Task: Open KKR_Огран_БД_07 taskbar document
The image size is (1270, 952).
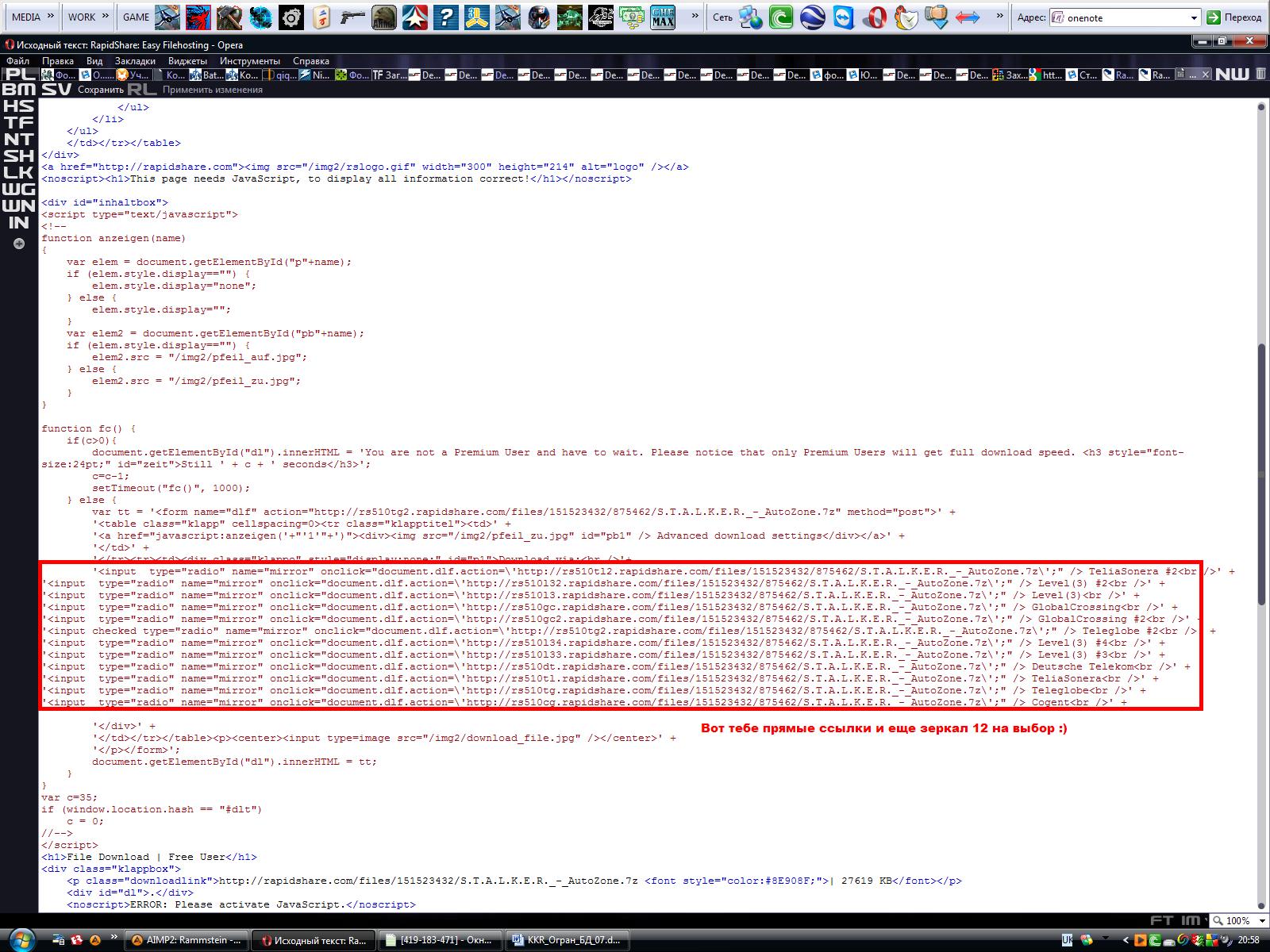Action: tap(567, 940)
